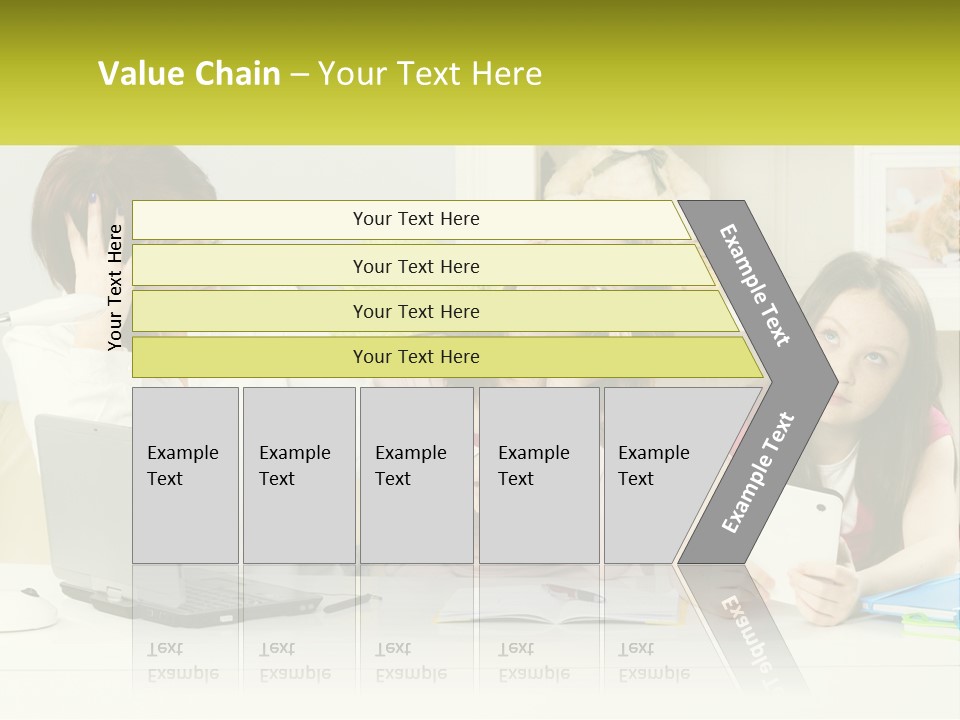
Task: Select the first Example Text gray box
Action: 186,475
